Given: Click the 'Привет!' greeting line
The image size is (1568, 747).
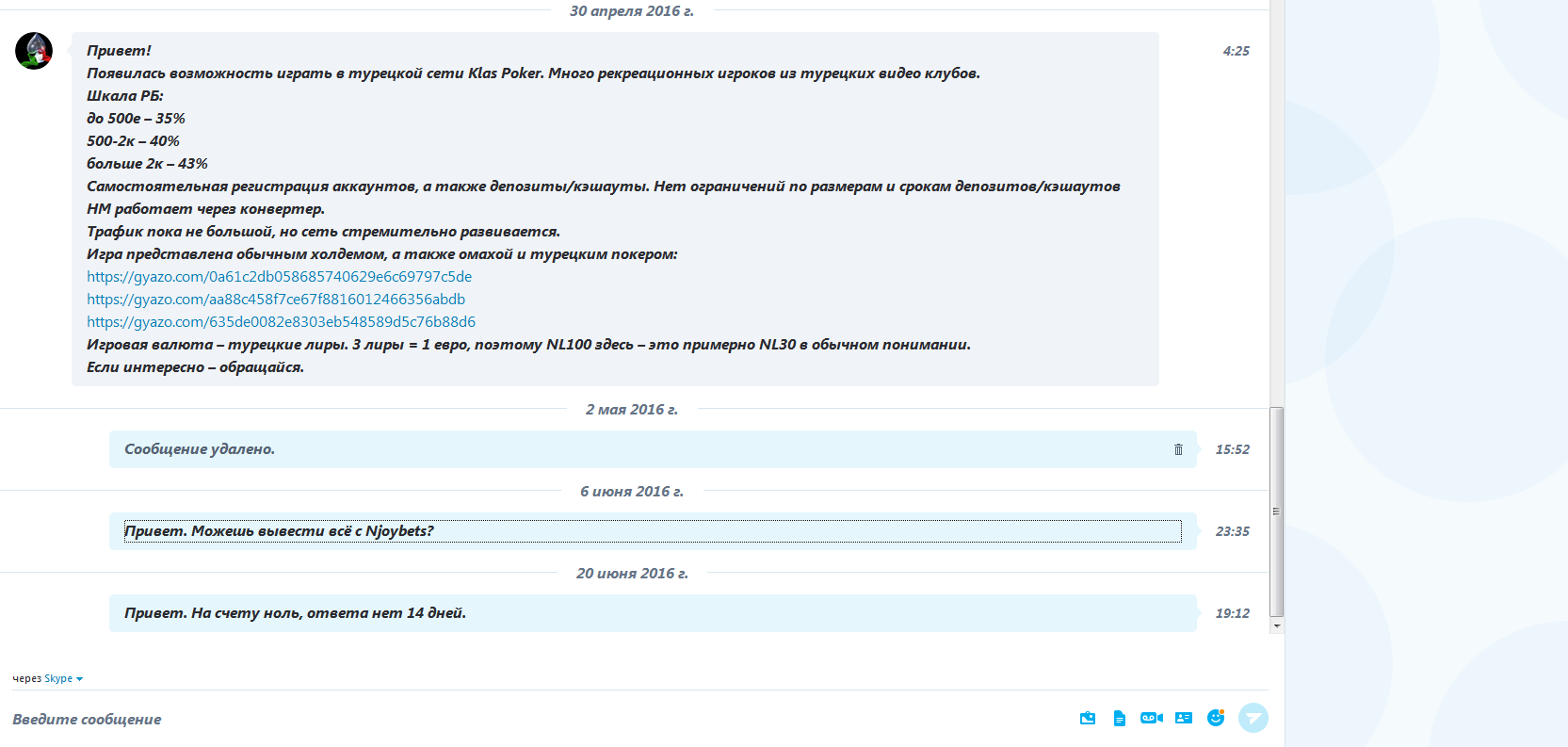Looking at the screenshot, I should 119,51.
